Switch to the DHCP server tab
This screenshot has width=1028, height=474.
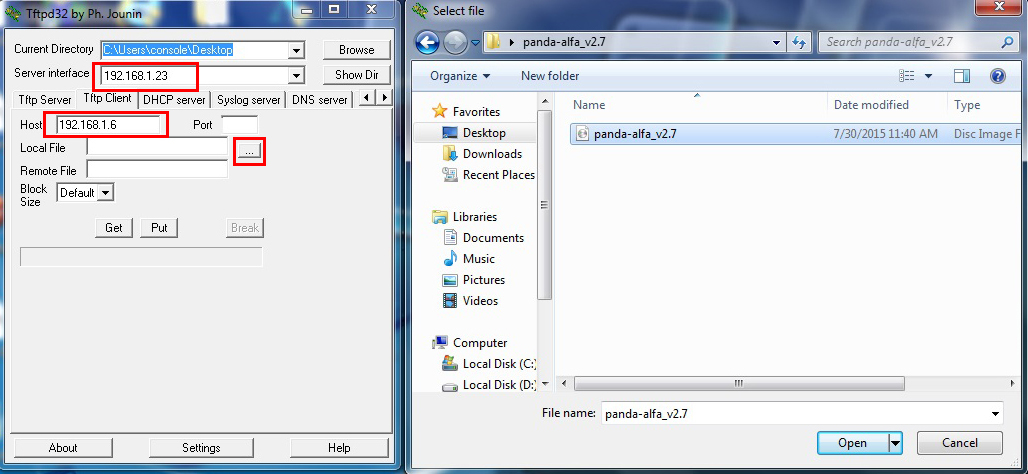coord(174,100)
